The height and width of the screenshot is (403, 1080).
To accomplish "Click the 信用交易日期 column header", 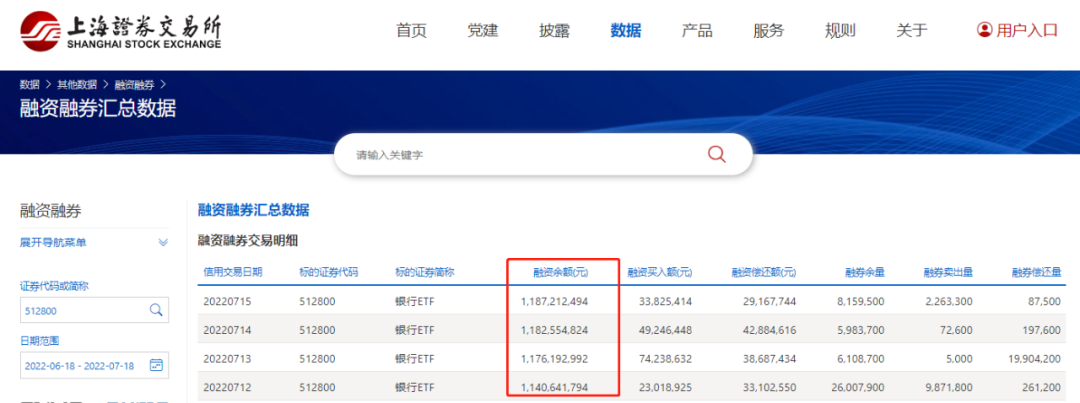I will [x=233, y=272].
